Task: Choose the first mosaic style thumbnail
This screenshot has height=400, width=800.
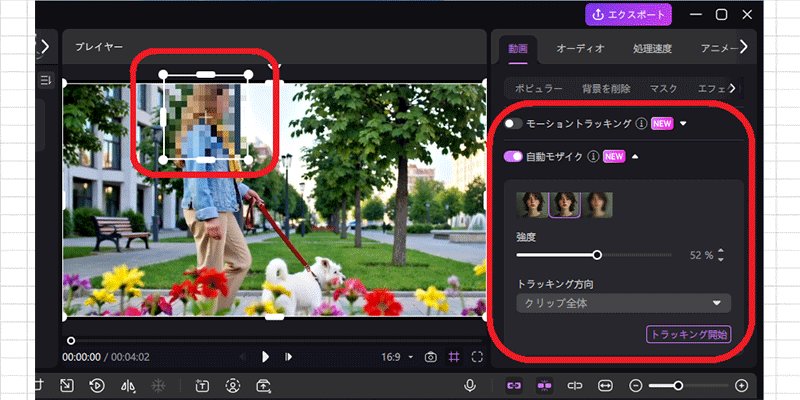Action: (x=532, y=205)
